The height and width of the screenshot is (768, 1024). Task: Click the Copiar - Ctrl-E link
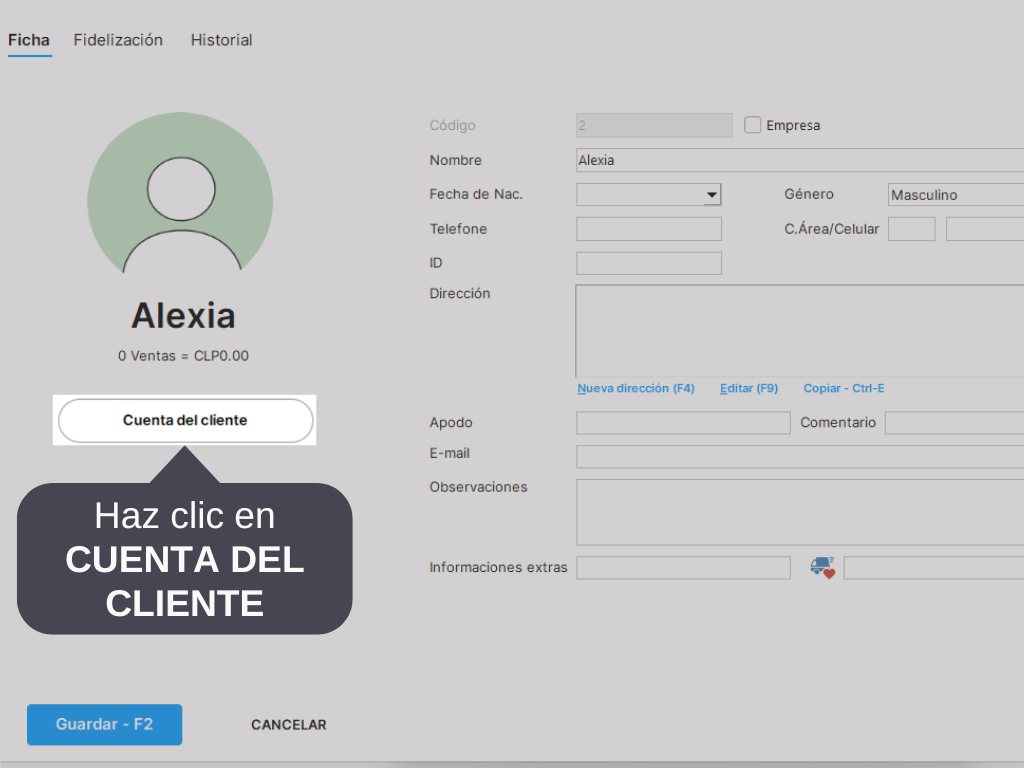point(844,389)
